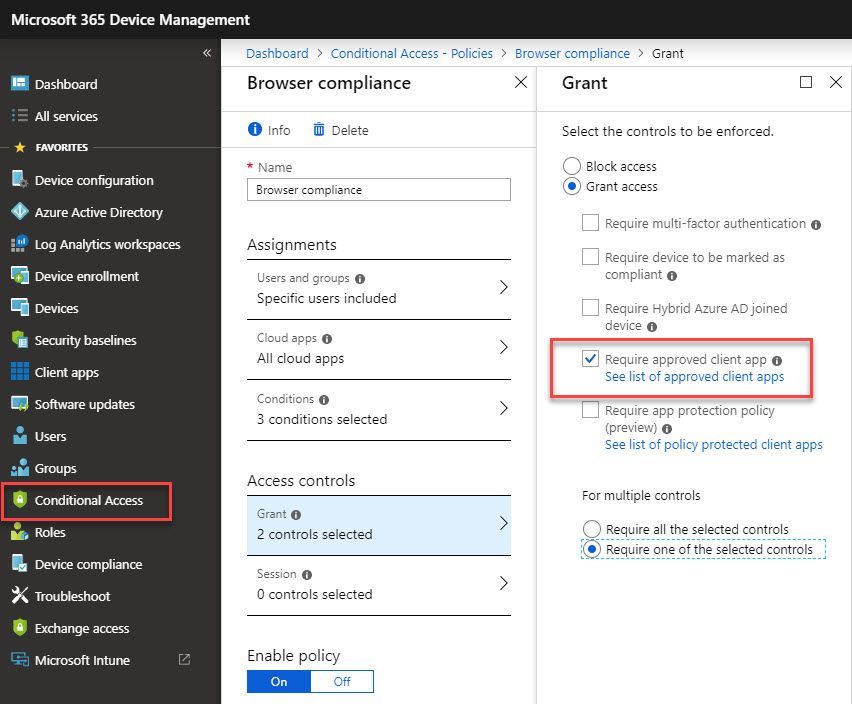Navigate to Dashboard via the breadcrumb
The image size is (852, 704).
click(277, 53)
